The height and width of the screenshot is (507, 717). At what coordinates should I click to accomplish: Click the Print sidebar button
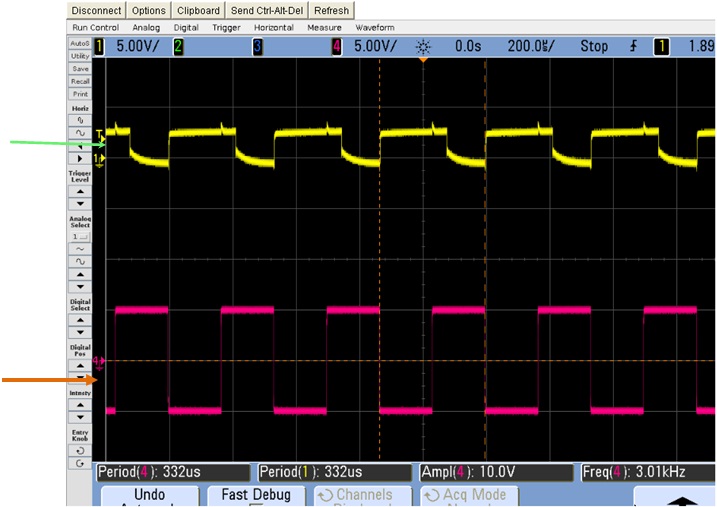(80, 94)
